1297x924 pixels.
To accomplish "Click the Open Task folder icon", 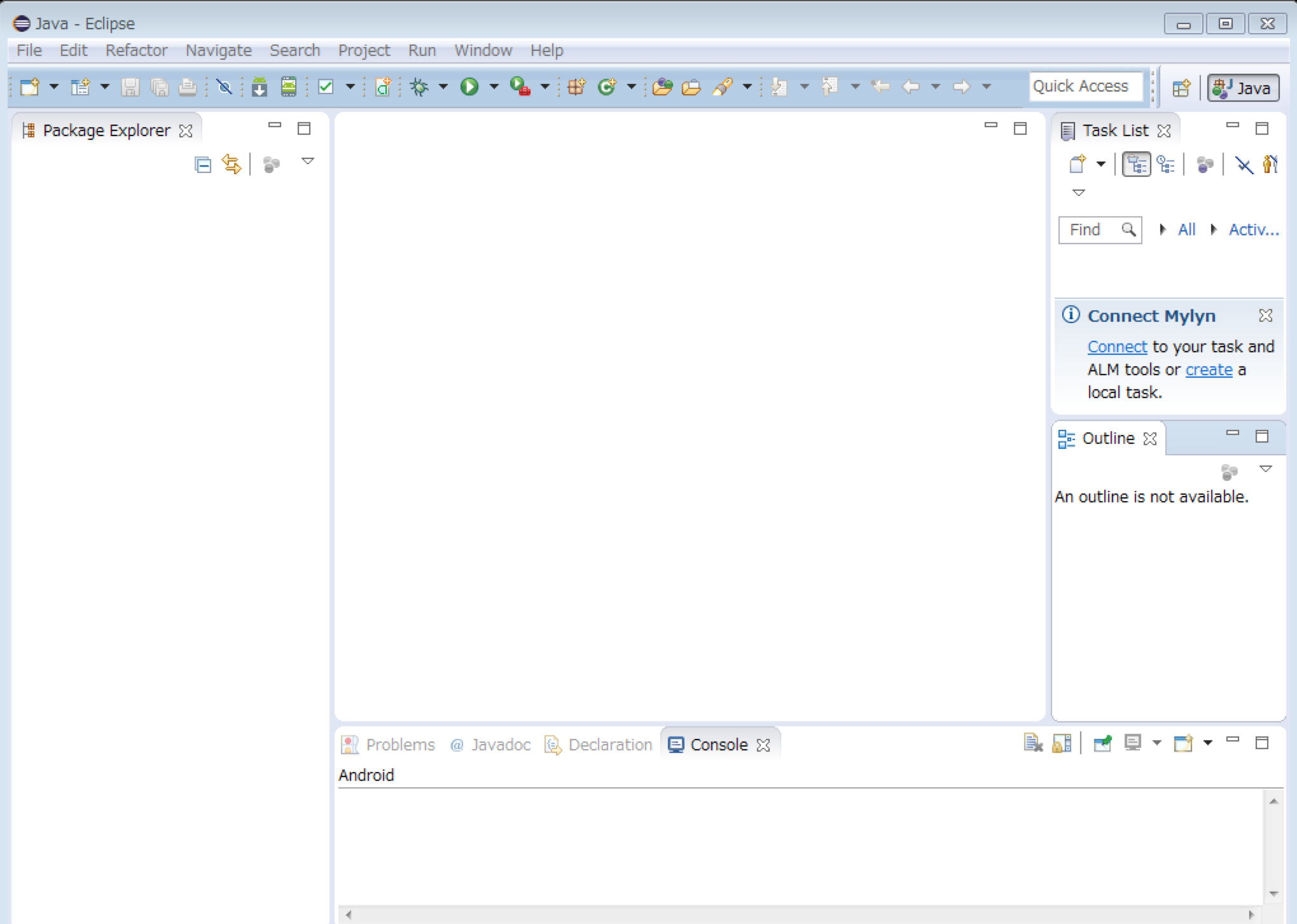I will 691,86.
